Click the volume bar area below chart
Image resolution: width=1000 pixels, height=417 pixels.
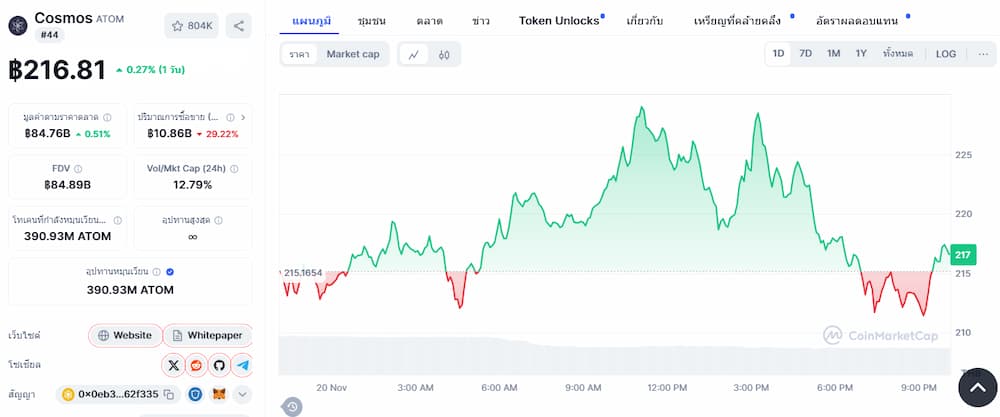[x=614, y=355]
